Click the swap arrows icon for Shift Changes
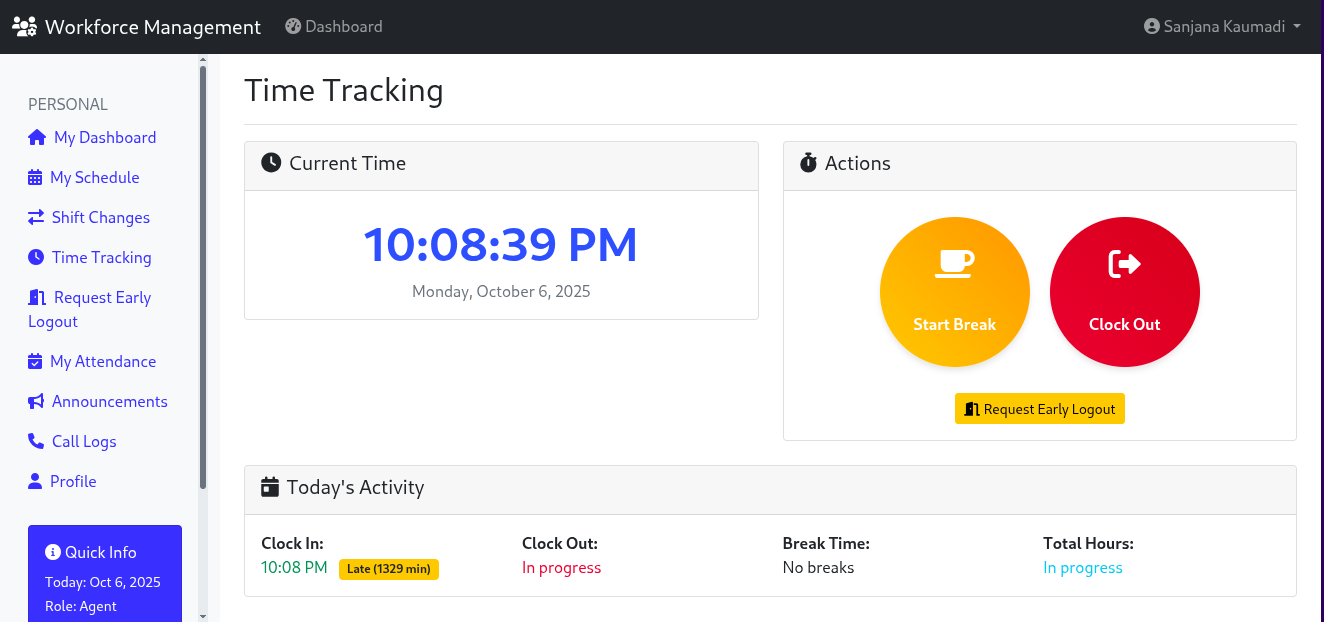The image size is (1324, 622). [34, 217]
